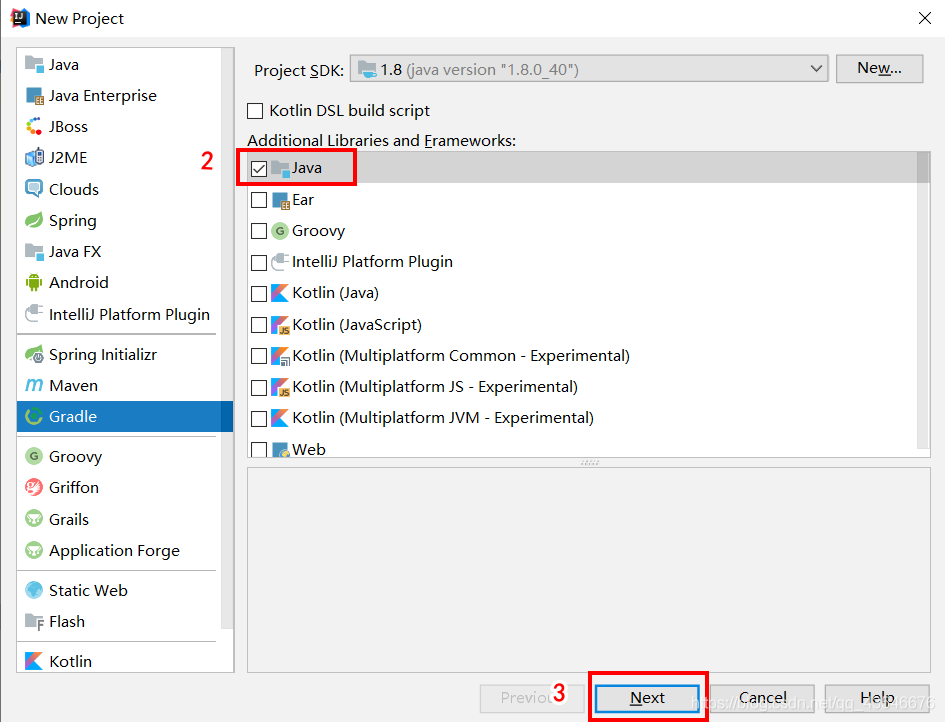This screenshot has width=945, height=722.
Task: Select the Android robot icon
Action: [34, 282]
